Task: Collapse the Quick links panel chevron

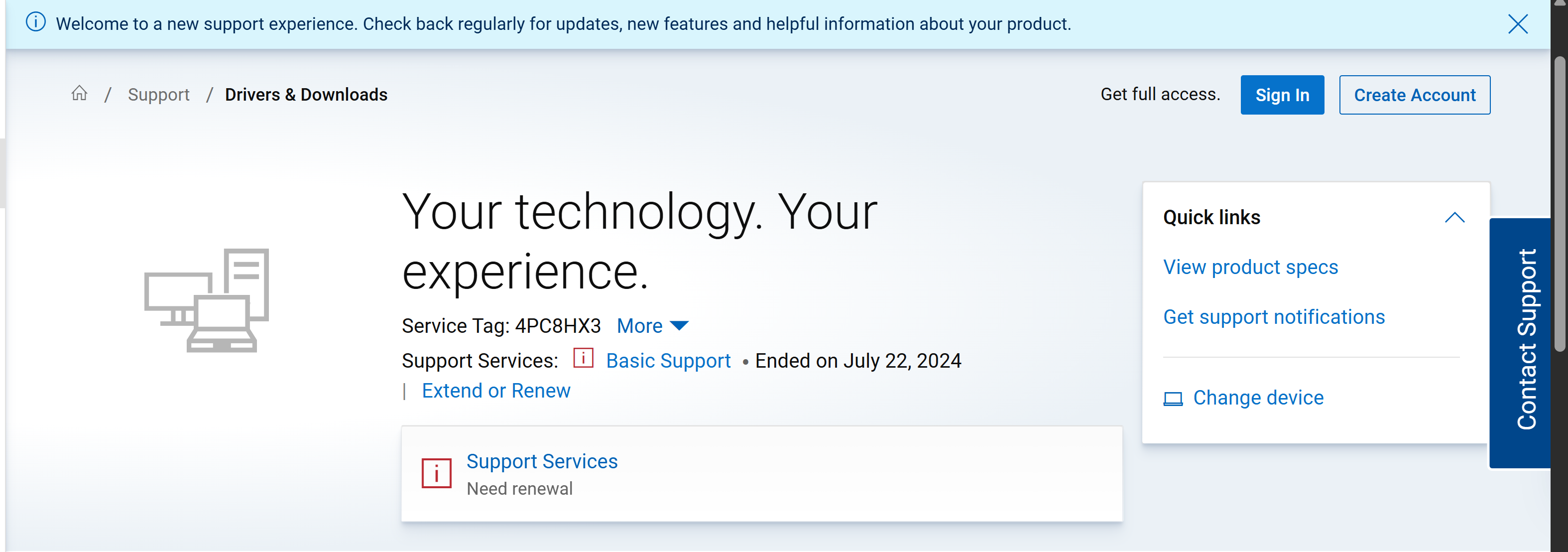Action: pyautogui.click(x=1454, y=218)
